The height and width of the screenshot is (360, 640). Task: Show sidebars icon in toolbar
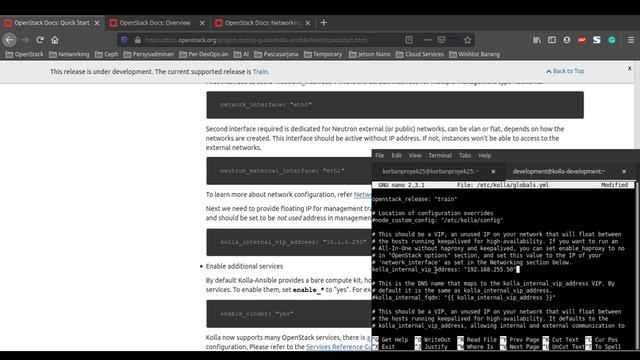552,40
